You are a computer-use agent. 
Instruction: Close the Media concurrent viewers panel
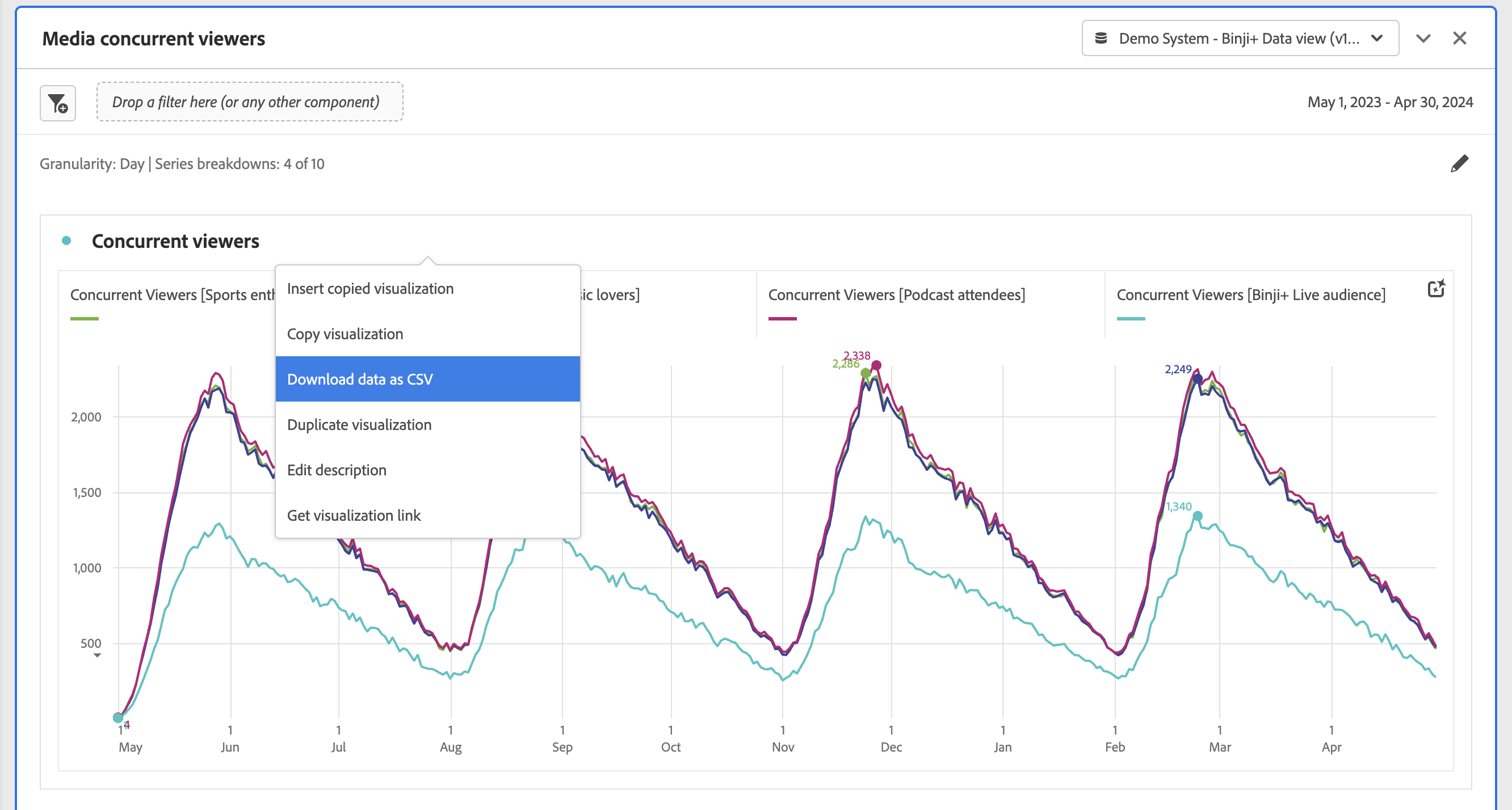1459,39
